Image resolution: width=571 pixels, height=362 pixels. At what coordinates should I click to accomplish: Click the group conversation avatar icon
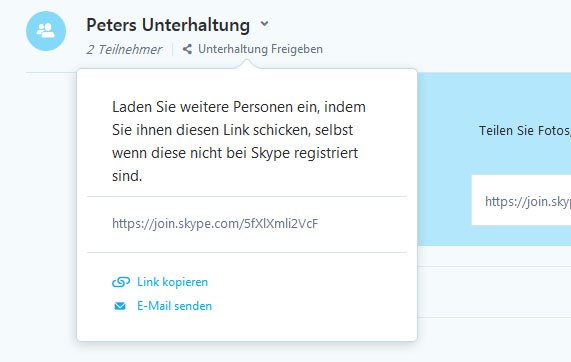coord(46,31)
